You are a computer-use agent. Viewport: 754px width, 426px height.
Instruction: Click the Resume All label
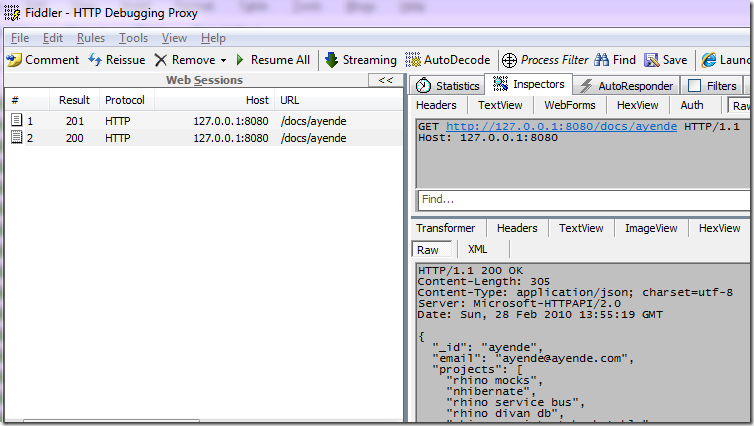(x=280, y=60)
